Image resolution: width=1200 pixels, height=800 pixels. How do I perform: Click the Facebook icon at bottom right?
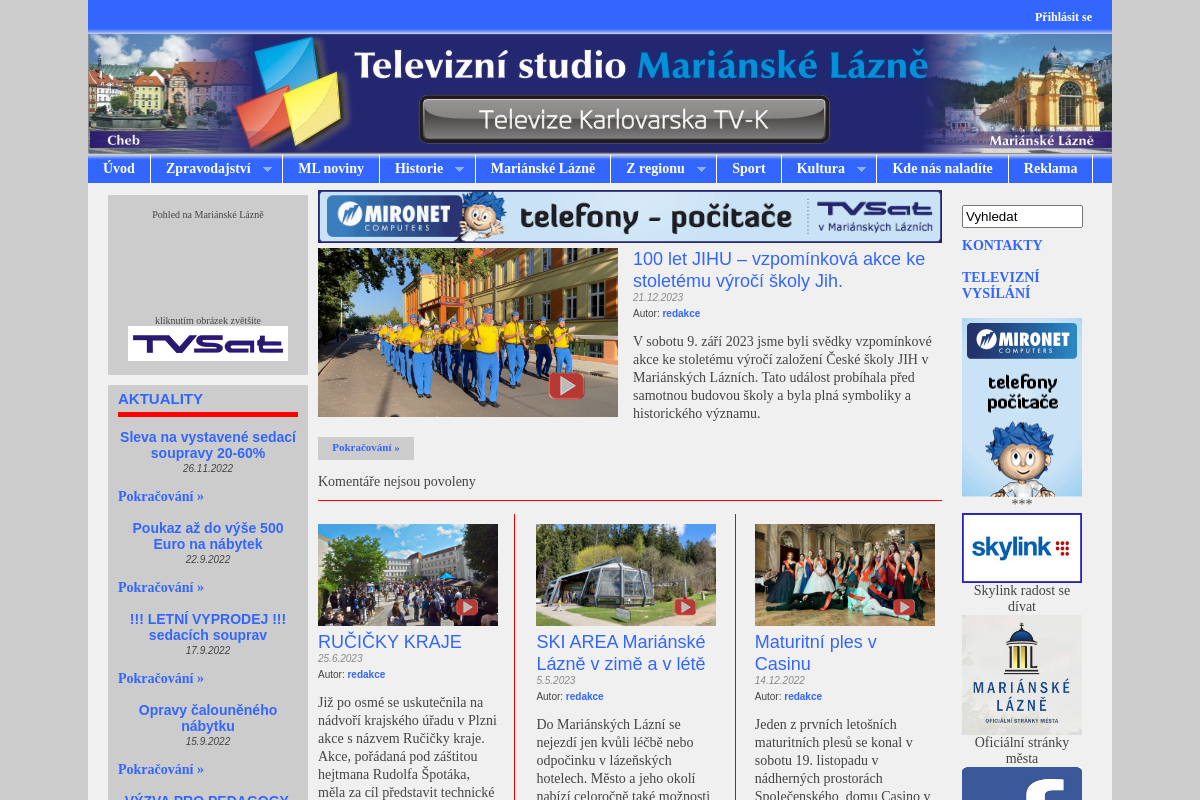click(1021, 788)
